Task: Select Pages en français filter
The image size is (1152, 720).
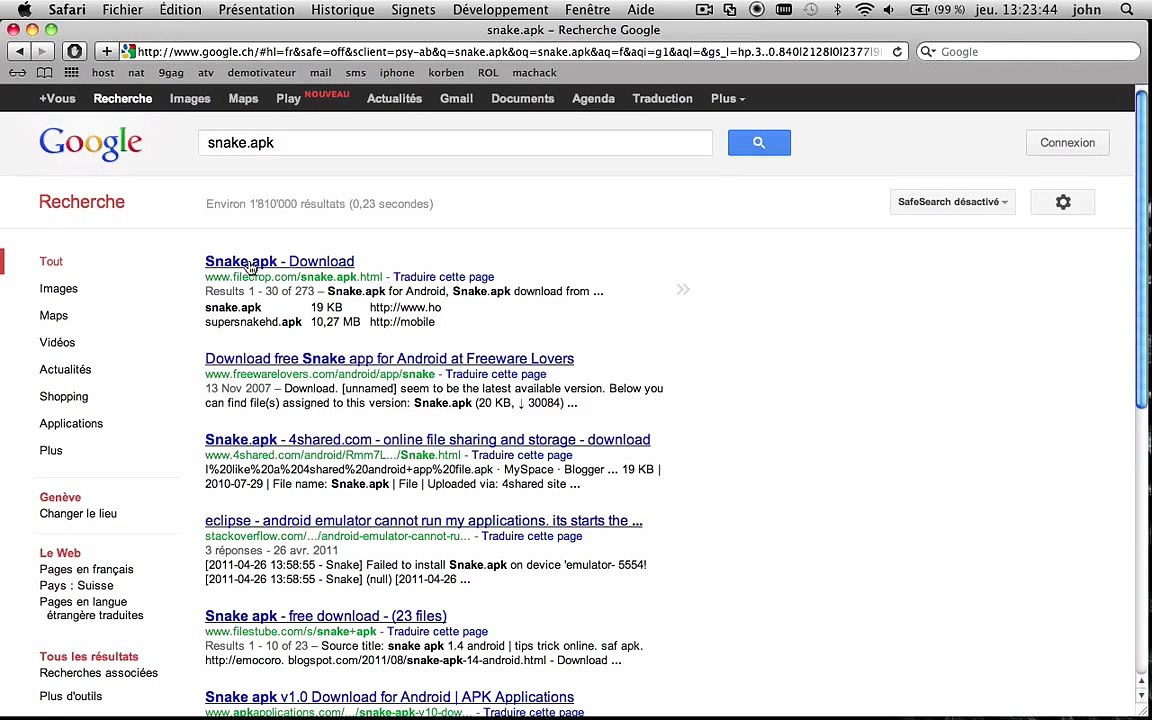Action: (87, 569)
